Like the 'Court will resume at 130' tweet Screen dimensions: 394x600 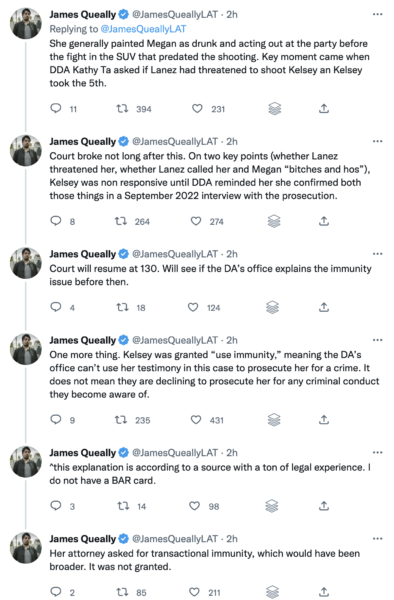click(193, 307)
